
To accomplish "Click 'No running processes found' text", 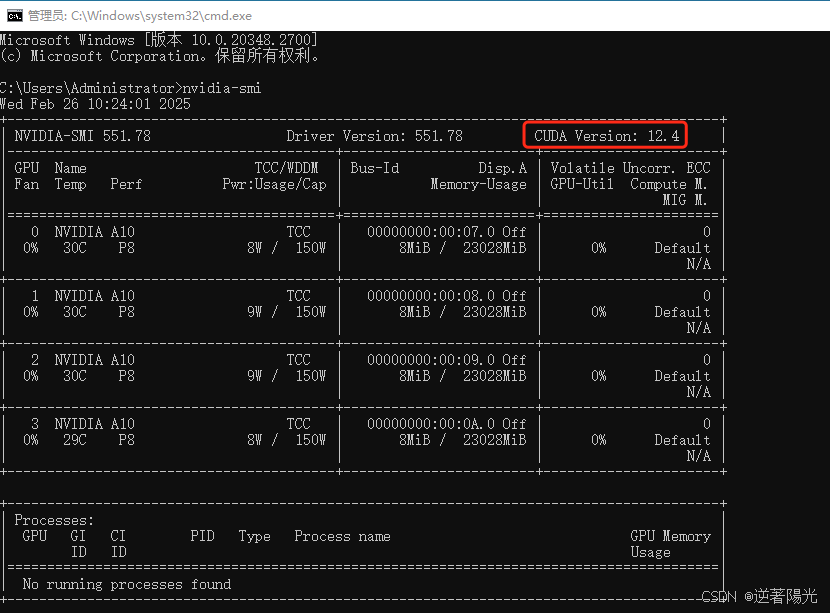I will pyautogui.click(x=127, y=584).
